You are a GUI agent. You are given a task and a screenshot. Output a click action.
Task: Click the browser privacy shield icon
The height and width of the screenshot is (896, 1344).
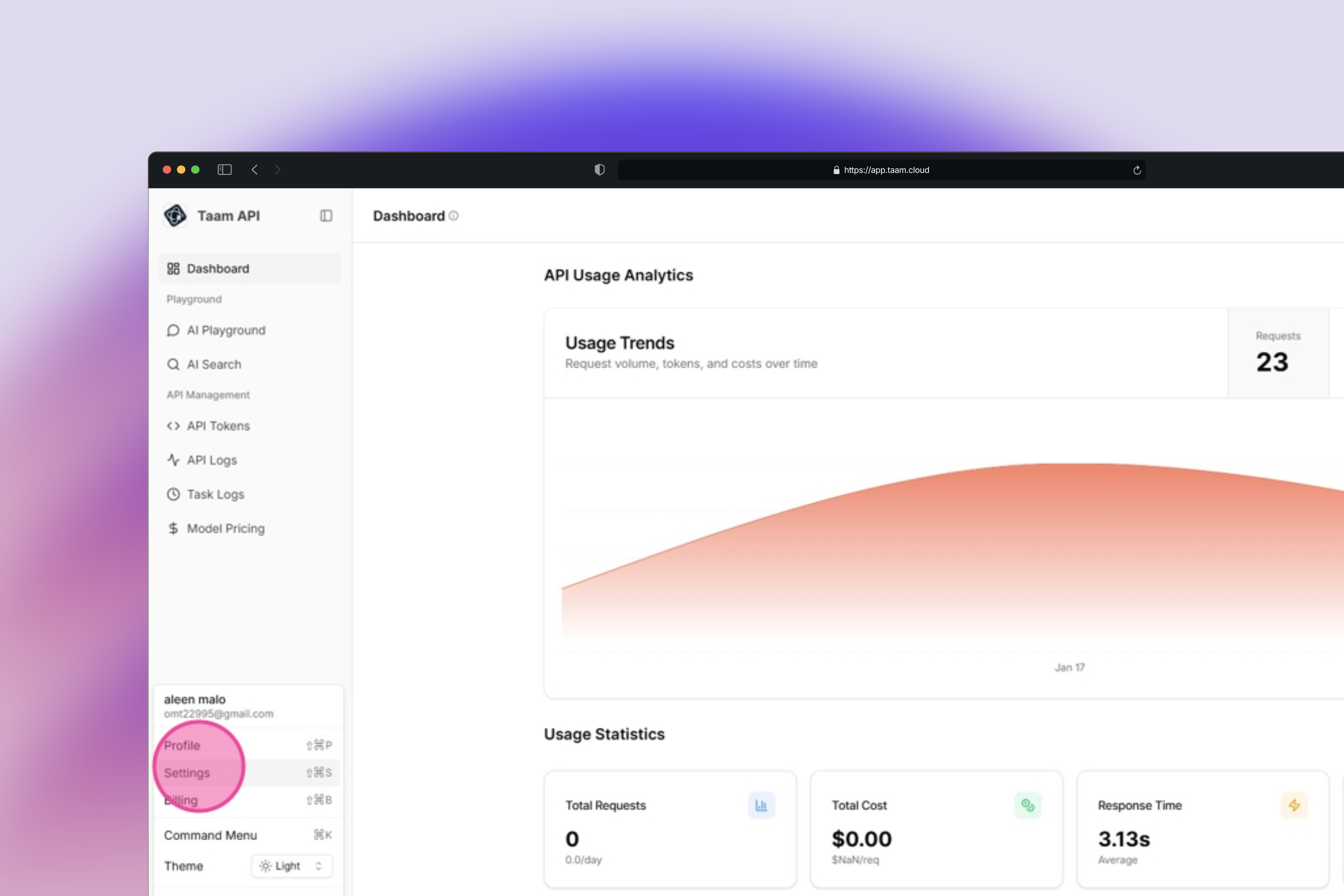599,170
